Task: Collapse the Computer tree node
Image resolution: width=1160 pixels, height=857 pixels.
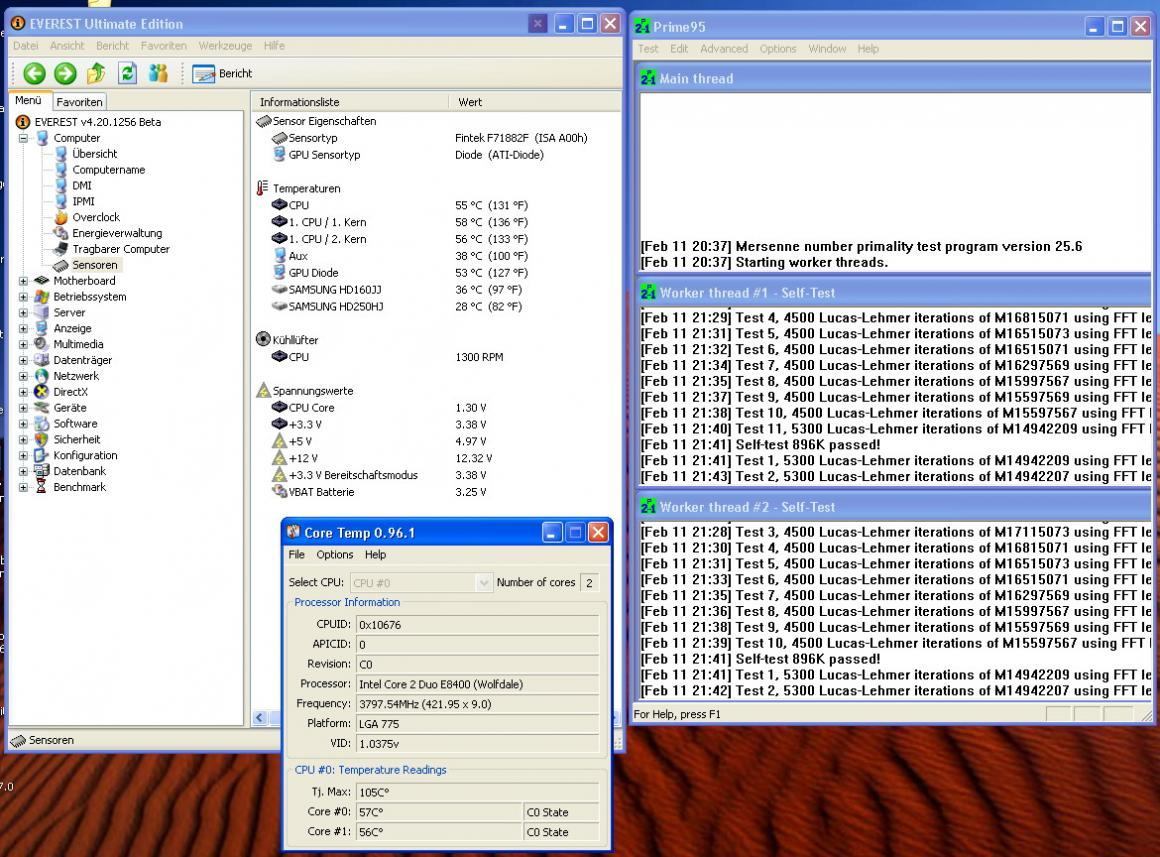Action: coord(23,138)
